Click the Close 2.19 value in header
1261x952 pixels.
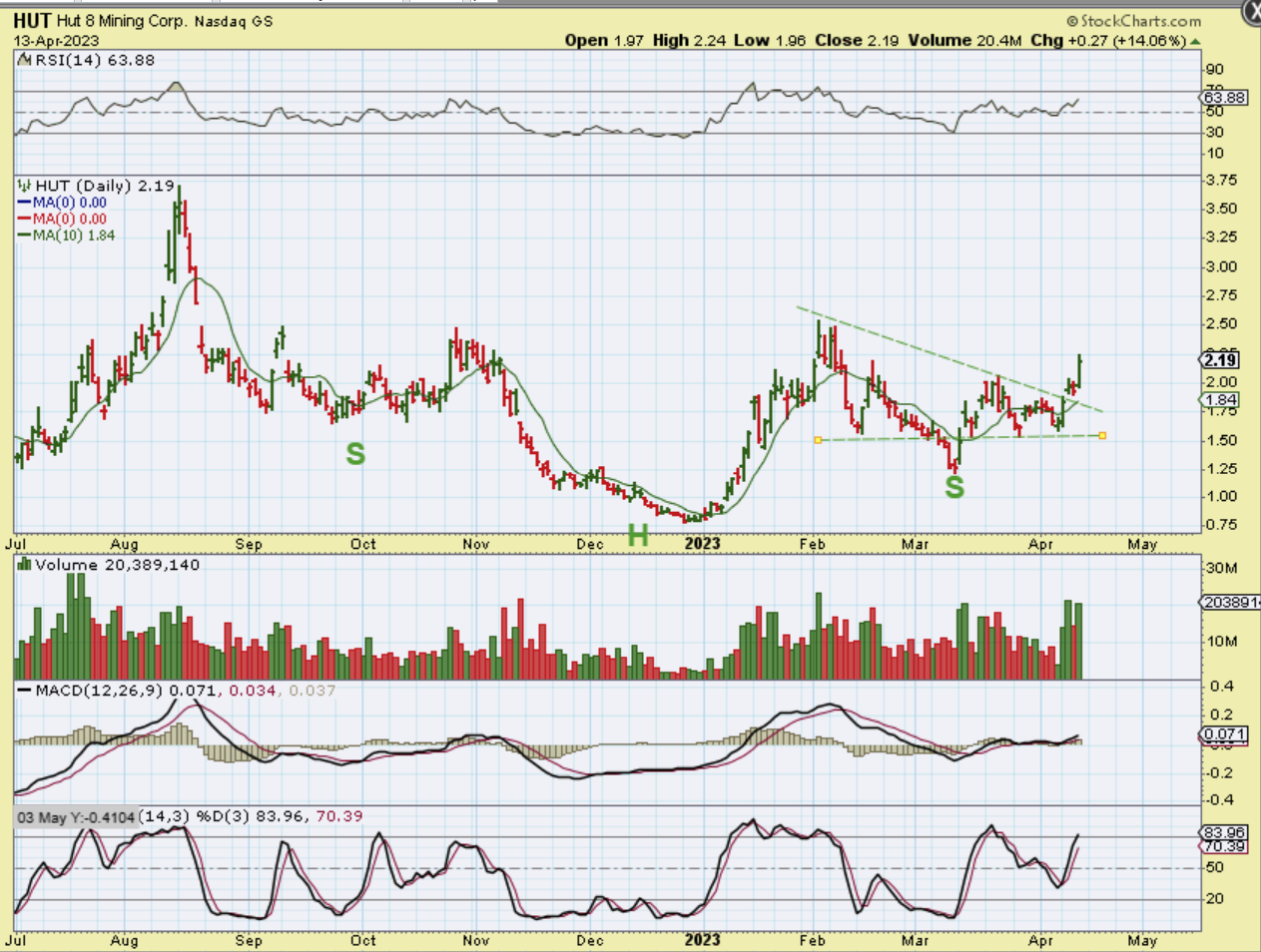[x=857, y=41]
